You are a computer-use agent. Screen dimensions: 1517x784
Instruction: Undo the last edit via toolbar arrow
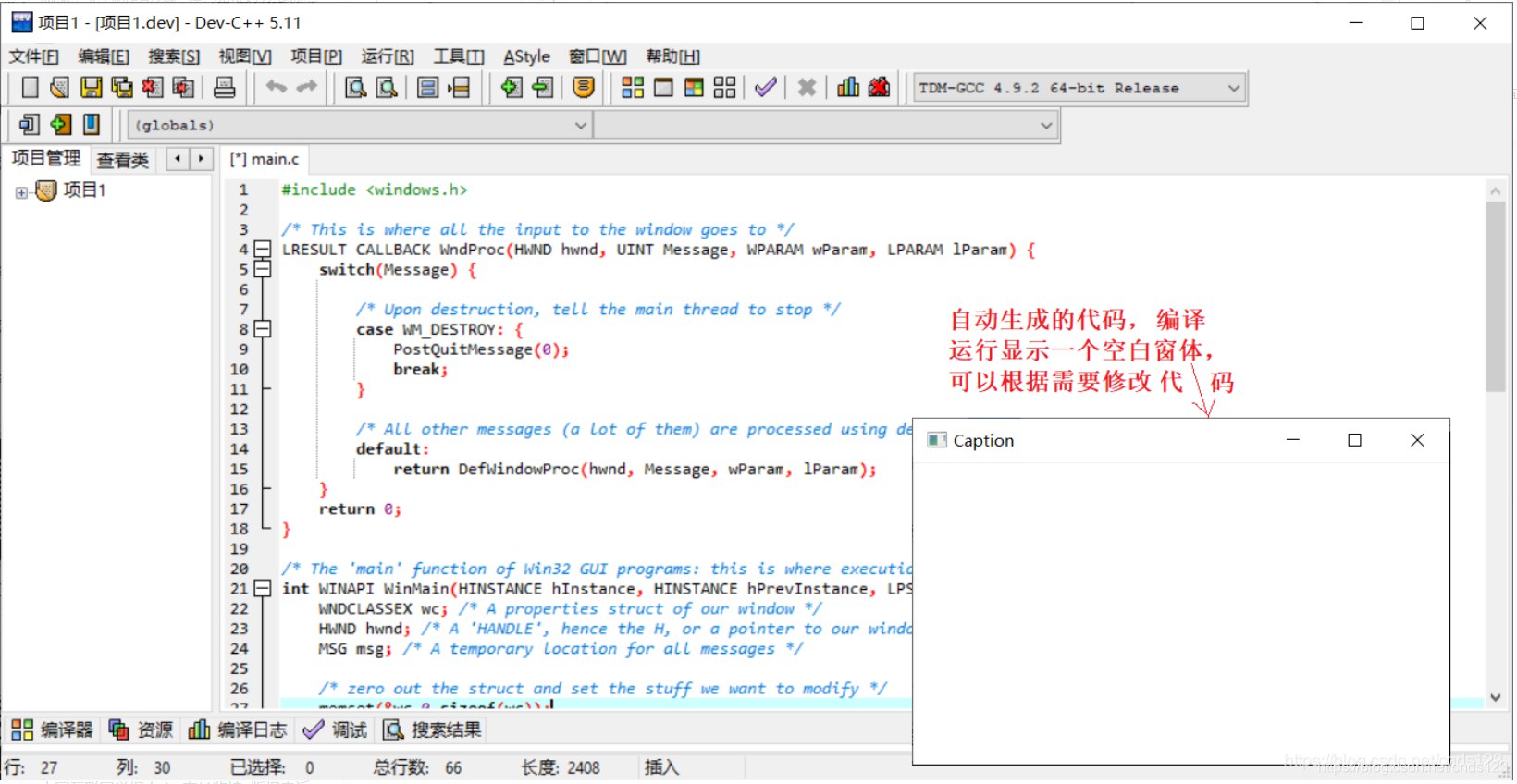point(276,87)
